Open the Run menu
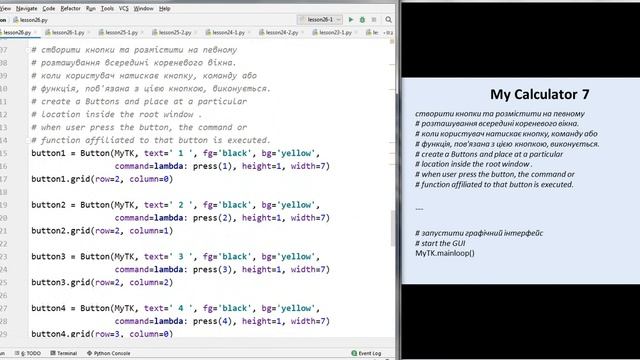This screenshot has height=360, width=640. (x=91, y=8)
